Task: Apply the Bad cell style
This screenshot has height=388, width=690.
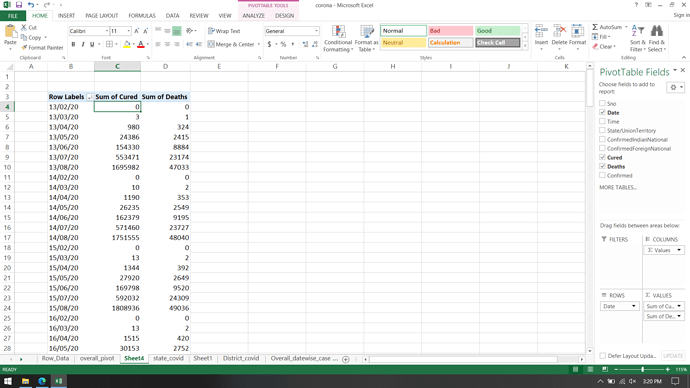Action: click(450, 31)
